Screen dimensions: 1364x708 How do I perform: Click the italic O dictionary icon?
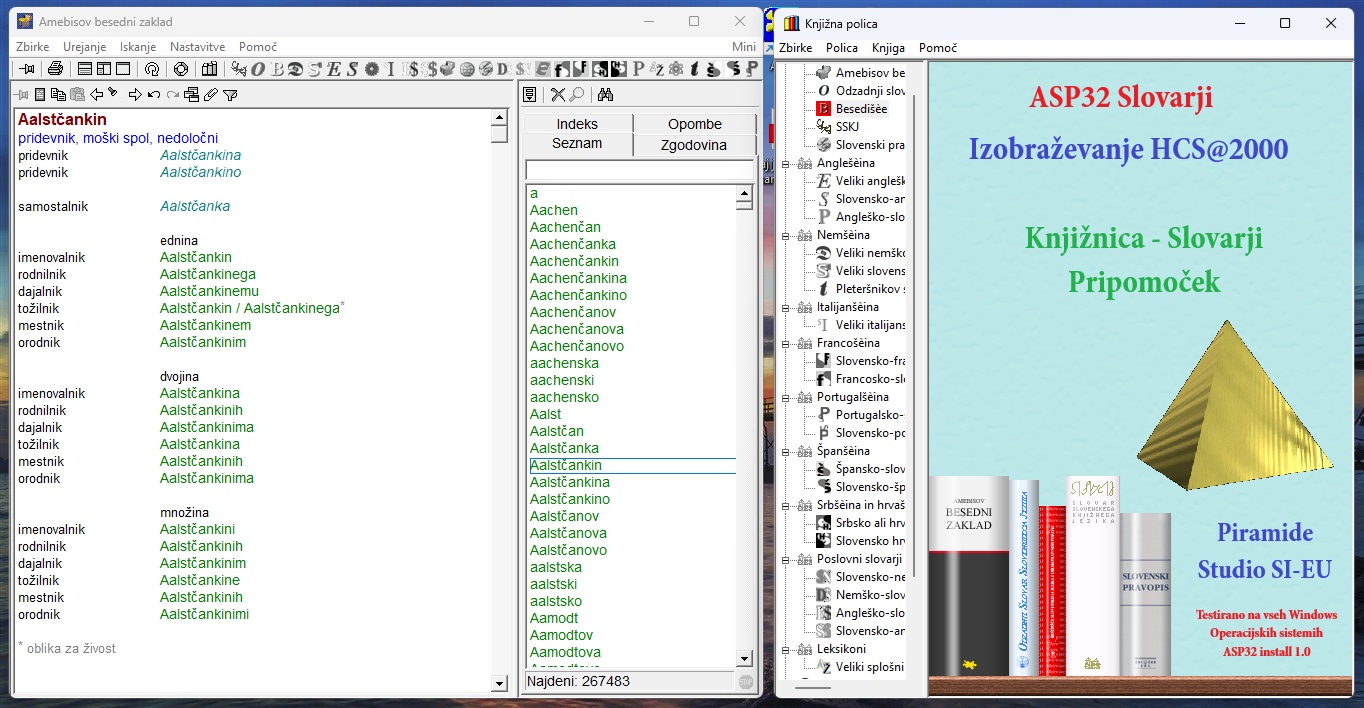tap(258, 69)
